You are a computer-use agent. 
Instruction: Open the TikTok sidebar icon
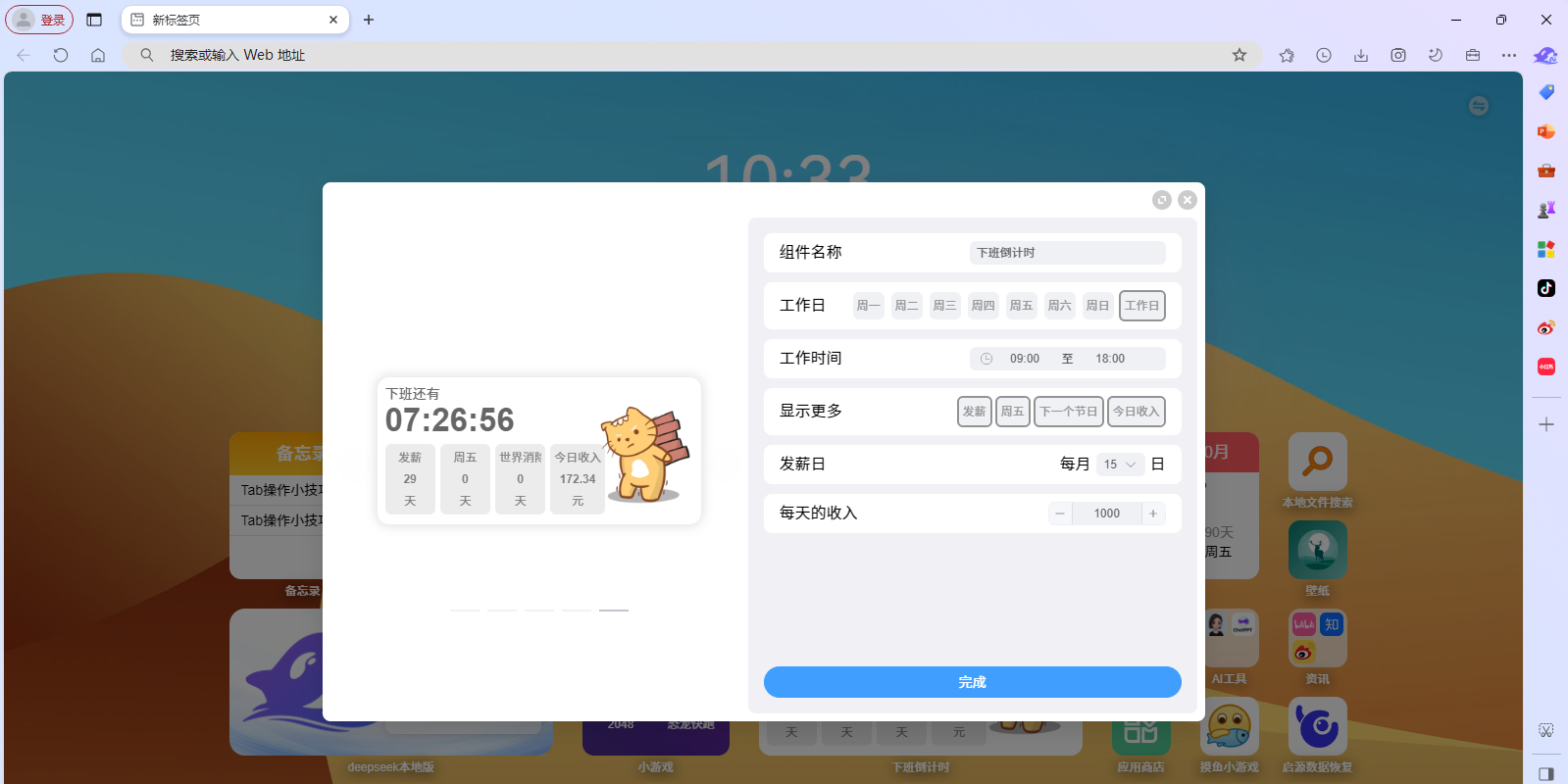1546,288
